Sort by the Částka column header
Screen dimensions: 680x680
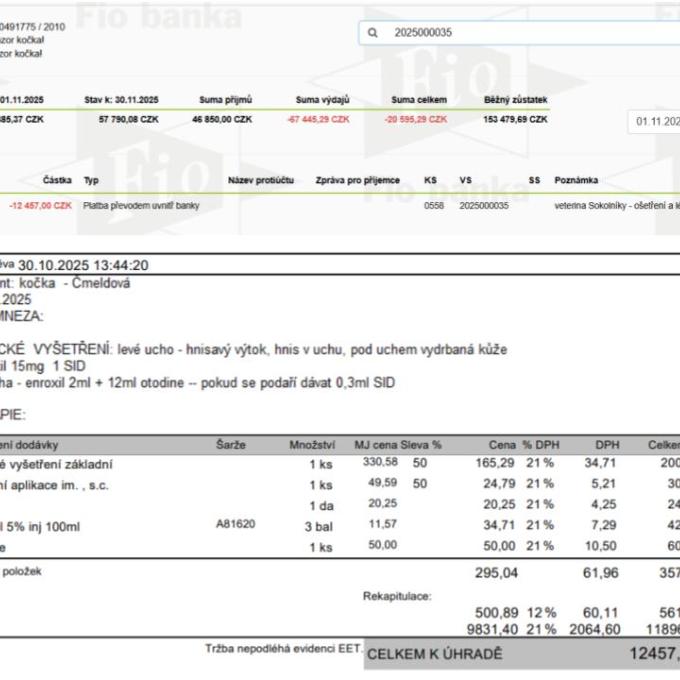(57, 180)
